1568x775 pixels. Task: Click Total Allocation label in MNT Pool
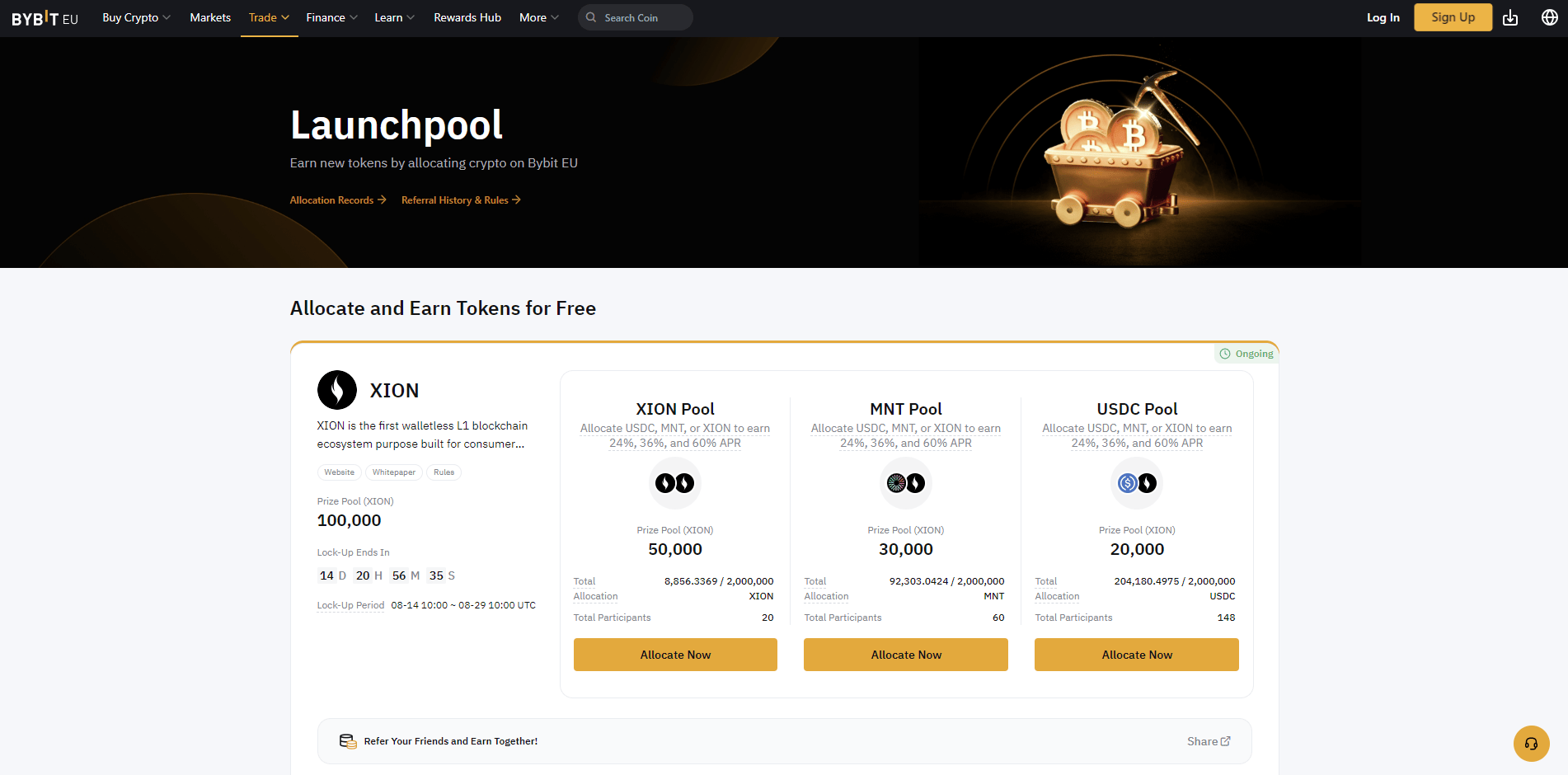point(826,589)
